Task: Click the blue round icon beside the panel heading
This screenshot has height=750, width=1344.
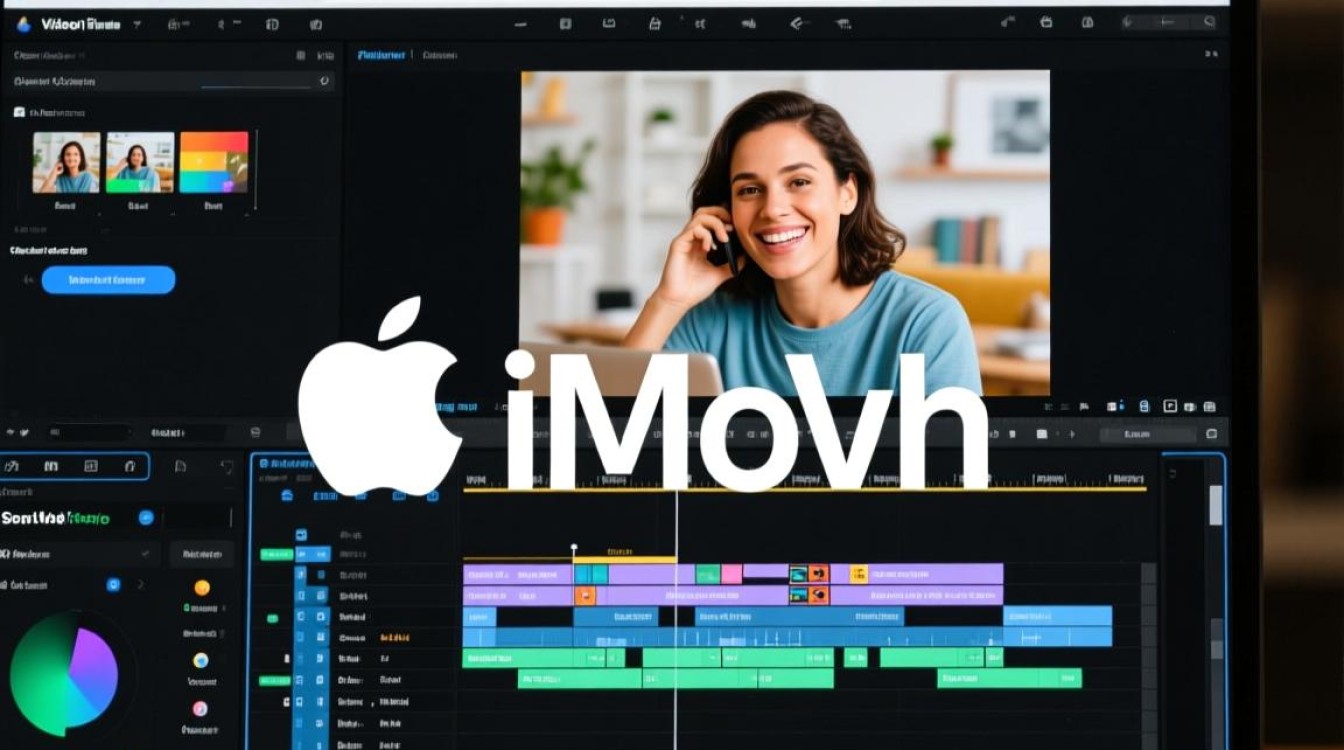Action: (146, 518)
